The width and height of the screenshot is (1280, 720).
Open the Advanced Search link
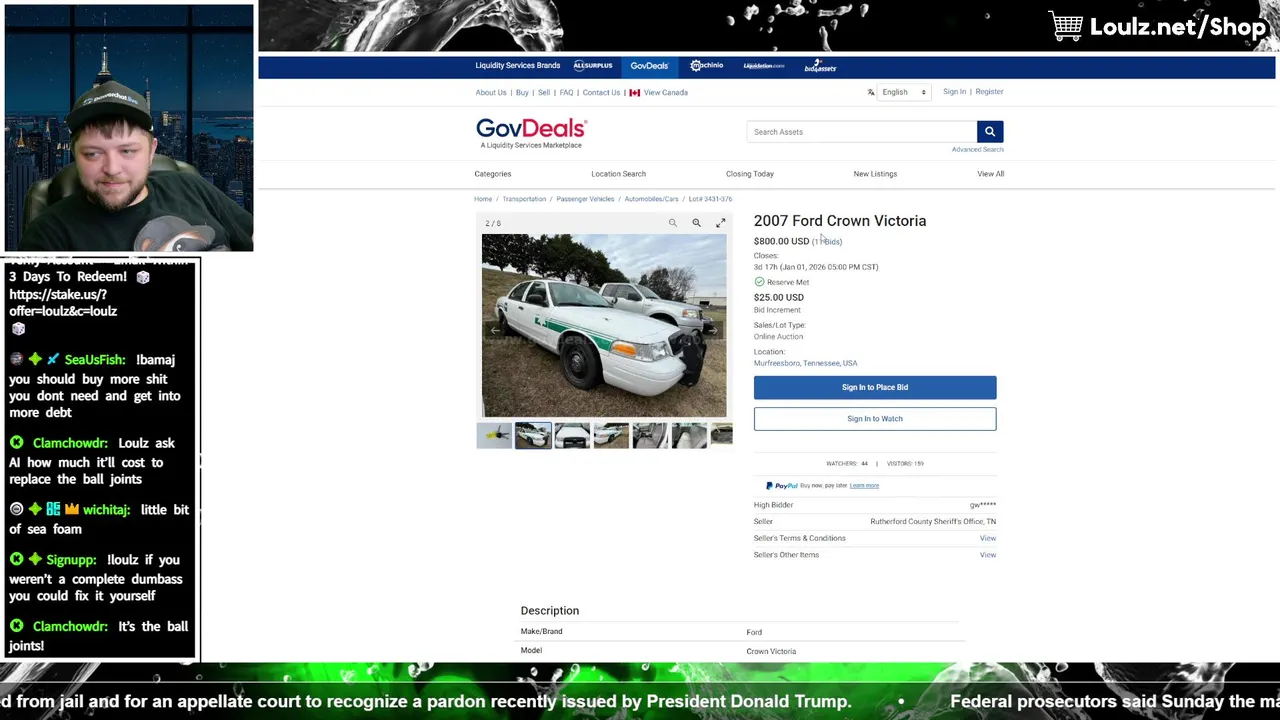[x=977, y=150]
